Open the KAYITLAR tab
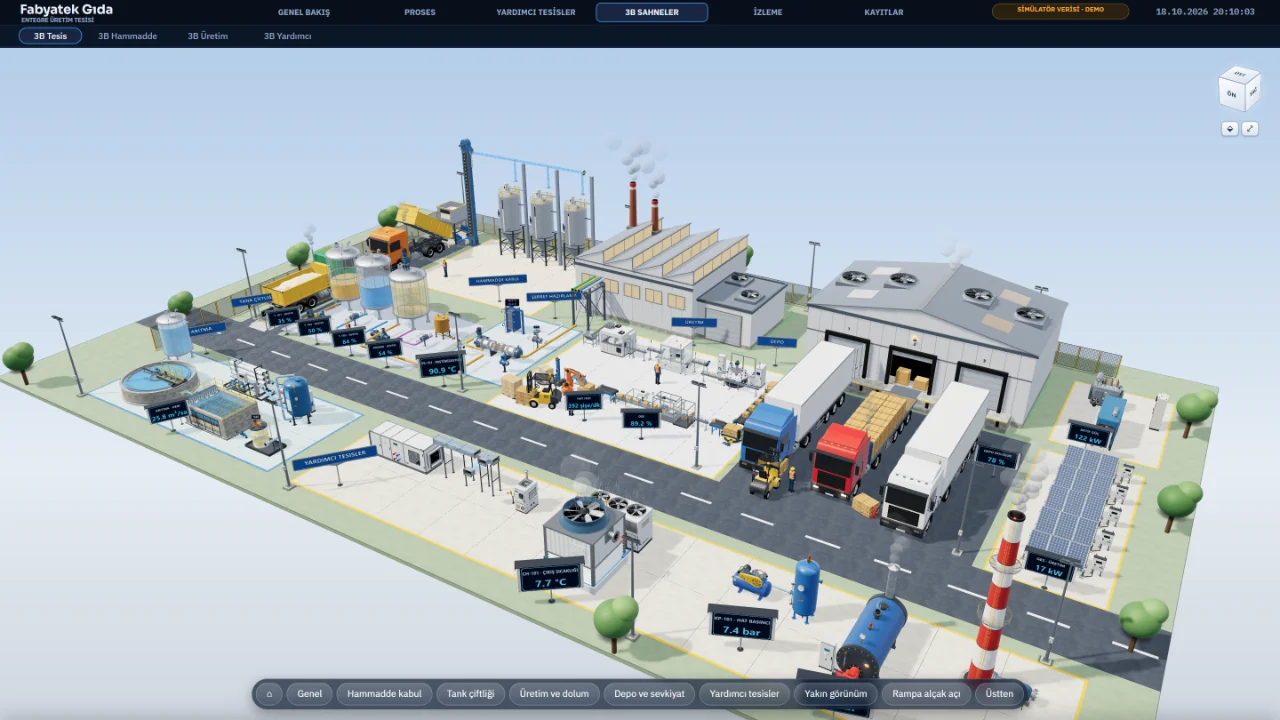 884,12
